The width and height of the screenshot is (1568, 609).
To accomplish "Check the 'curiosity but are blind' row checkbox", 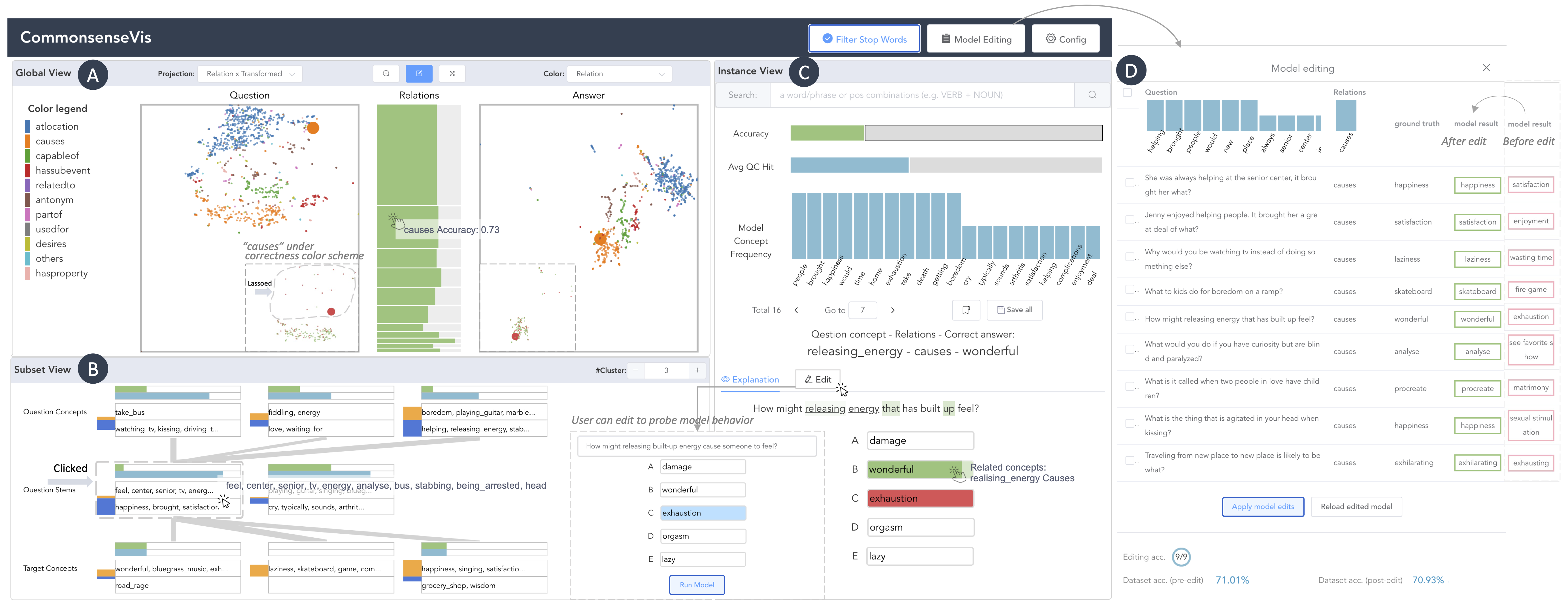I will pos(1130,349).
